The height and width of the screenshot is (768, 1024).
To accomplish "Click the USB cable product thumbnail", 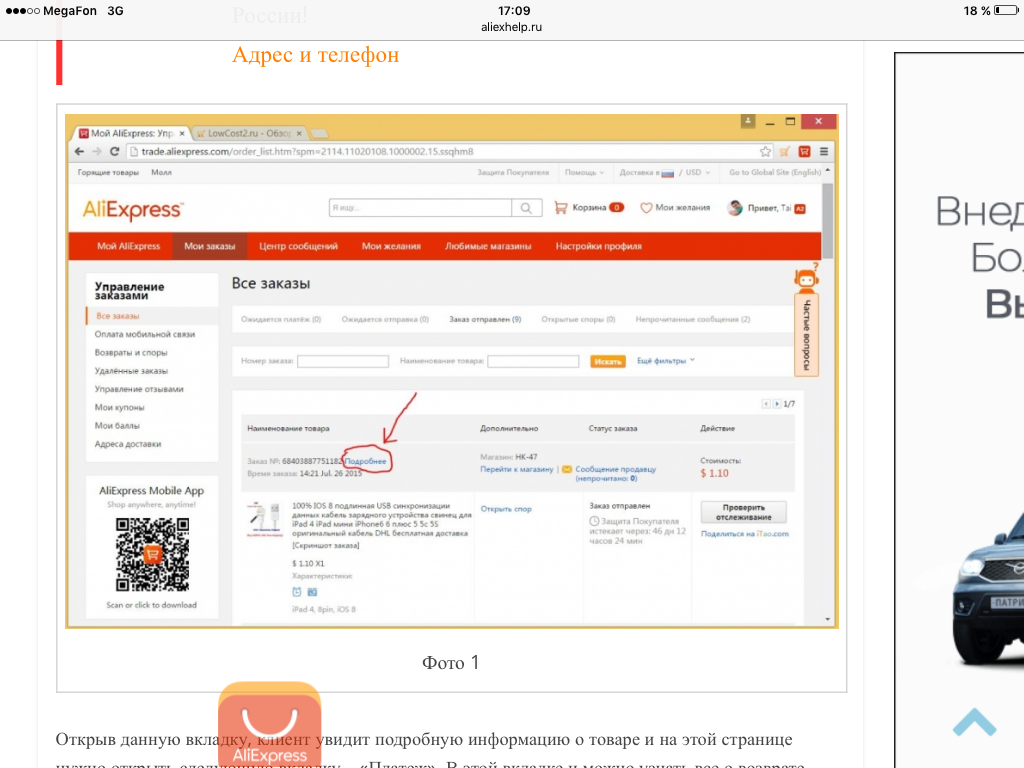I will (x=264, y=520).
